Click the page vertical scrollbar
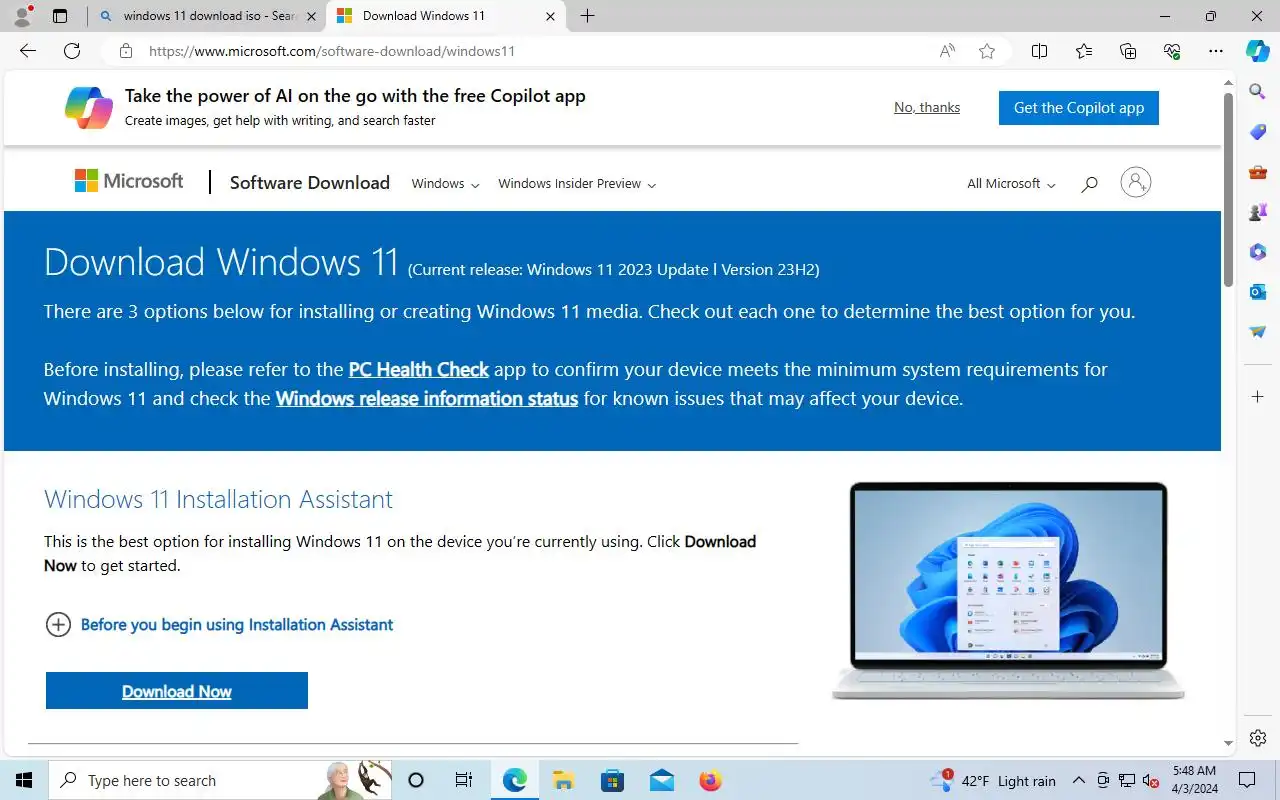1280x800 pixels. 1229,190
